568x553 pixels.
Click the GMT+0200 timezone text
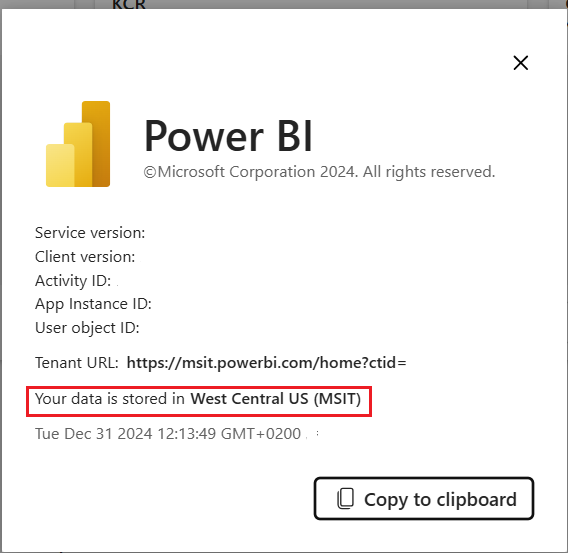(x=261, y=433)
